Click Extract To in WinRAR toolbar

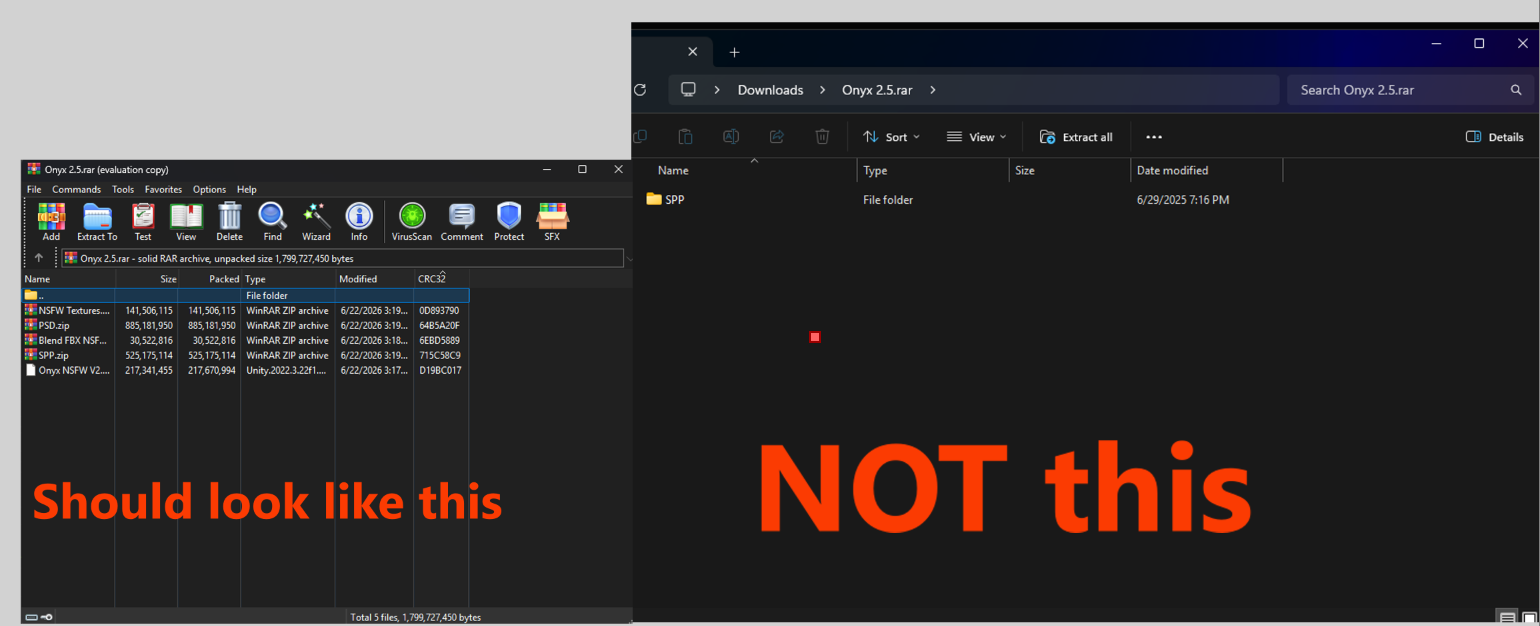pyautogui.click(x=97, y=221)
